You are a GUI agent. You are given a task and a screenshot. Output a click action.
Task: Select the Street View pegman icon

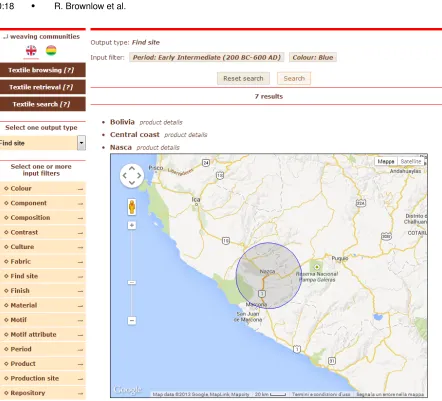132,207
